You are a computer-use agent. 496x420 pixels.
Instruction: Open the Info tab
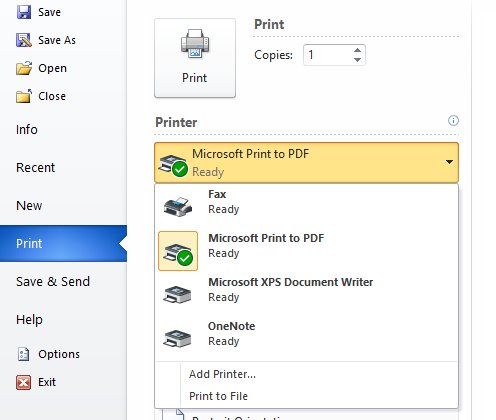point(63,130)
